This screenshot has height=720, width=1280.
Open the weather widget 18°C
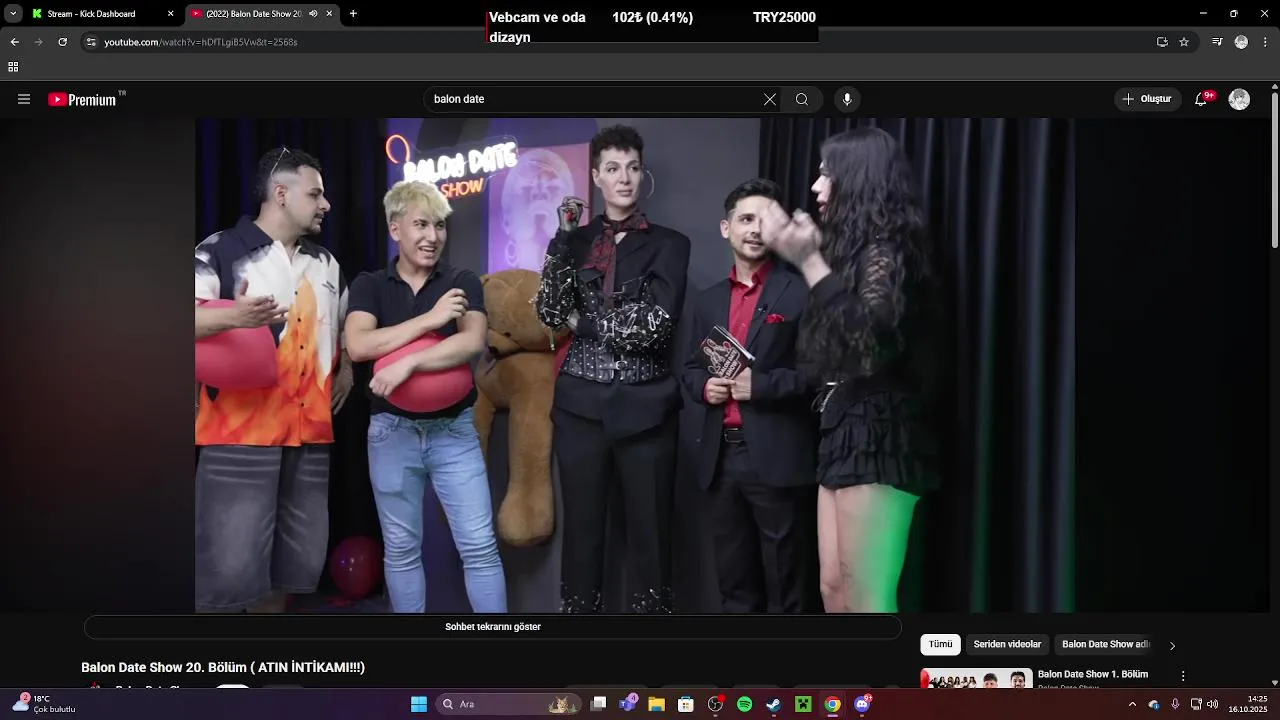click(44, 704)
